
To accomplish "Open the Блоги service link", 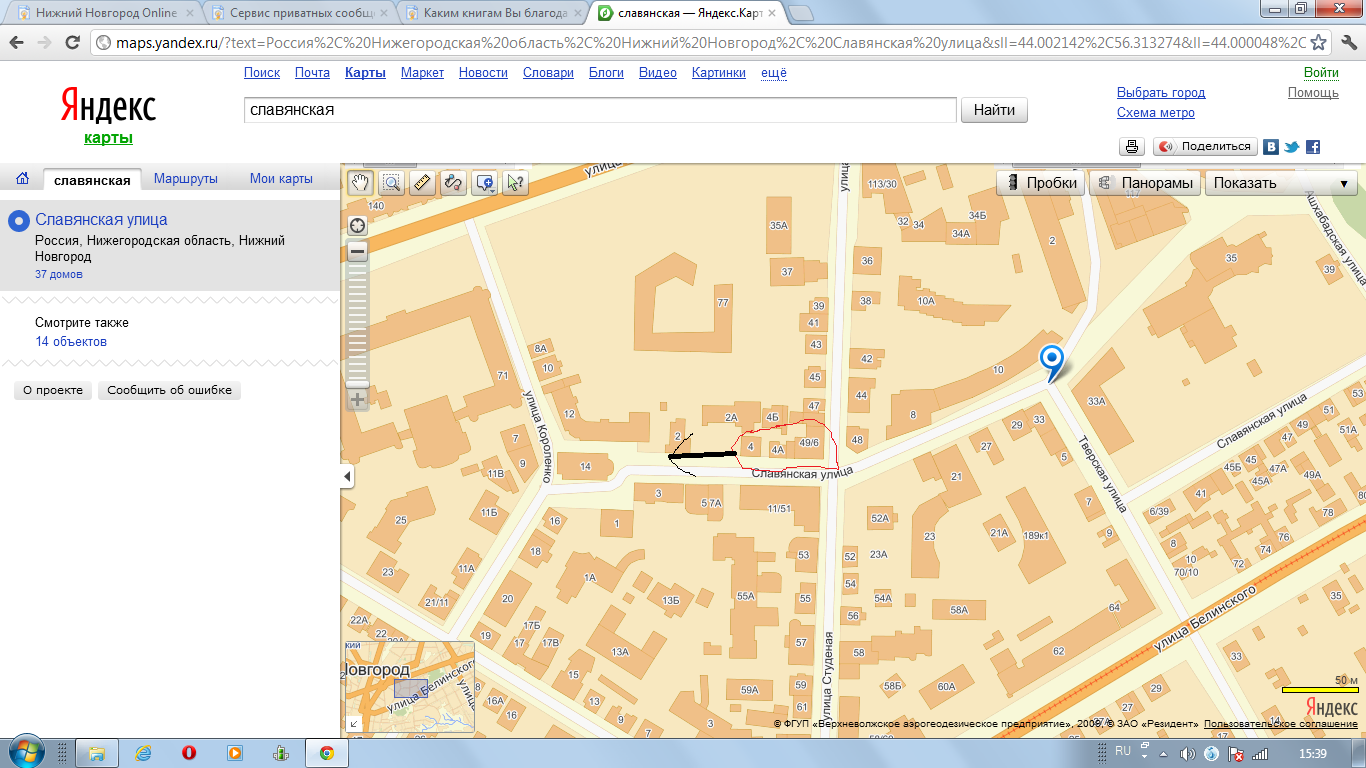I will click(x=606, y=73).
